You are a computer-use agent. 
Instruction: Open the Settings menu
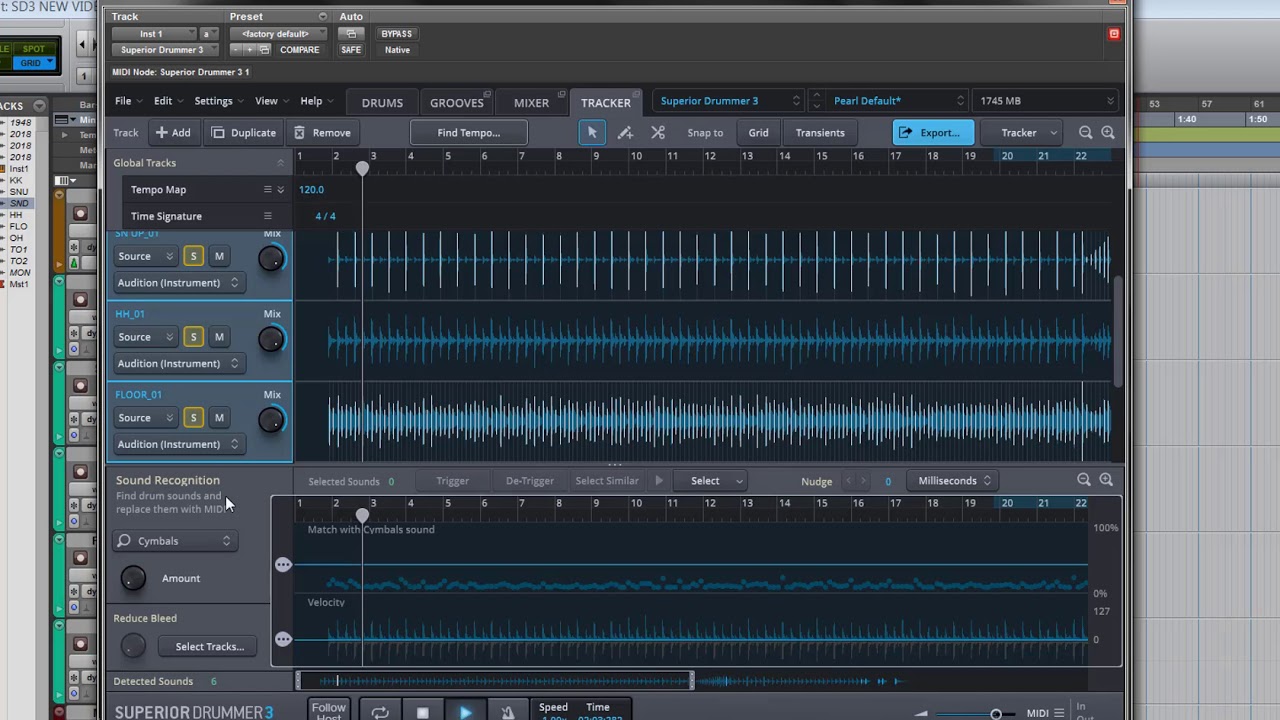click(217, 101)
